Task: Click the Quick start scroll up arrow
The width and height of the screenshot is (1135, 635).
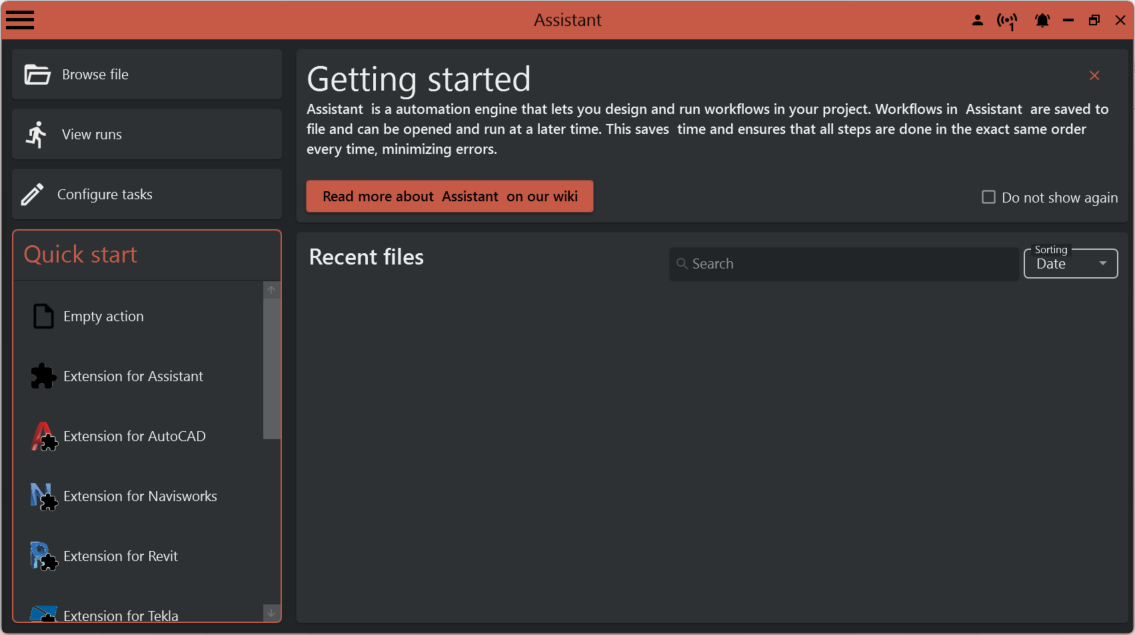Action: 271,290
